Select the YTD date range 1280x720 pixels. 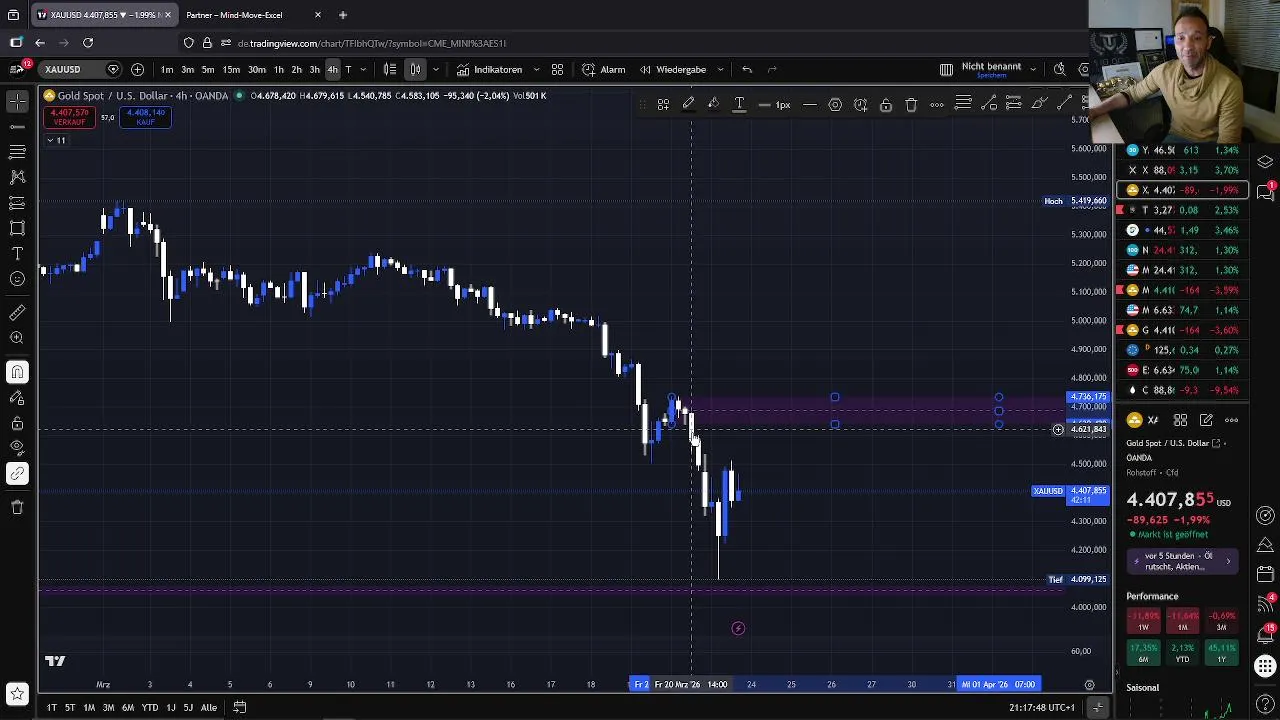pyautogui.click(x=149, y=707)
